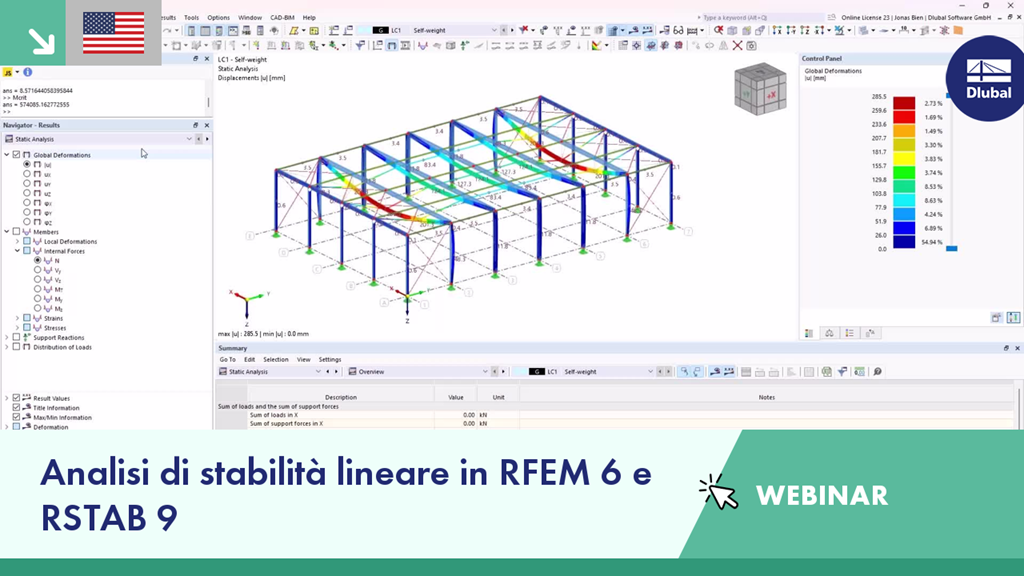The width and height of the screenshot is (1024, 576).
Task: Open the Overview dropdown in Summary panel
Action: pos(485,372)
